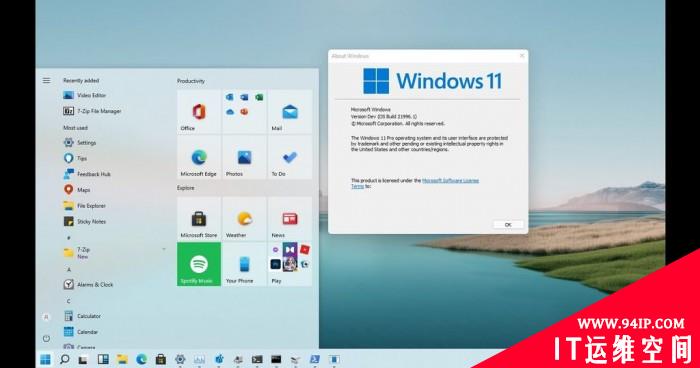Launch the Calculator app

[x=82, y=316]
